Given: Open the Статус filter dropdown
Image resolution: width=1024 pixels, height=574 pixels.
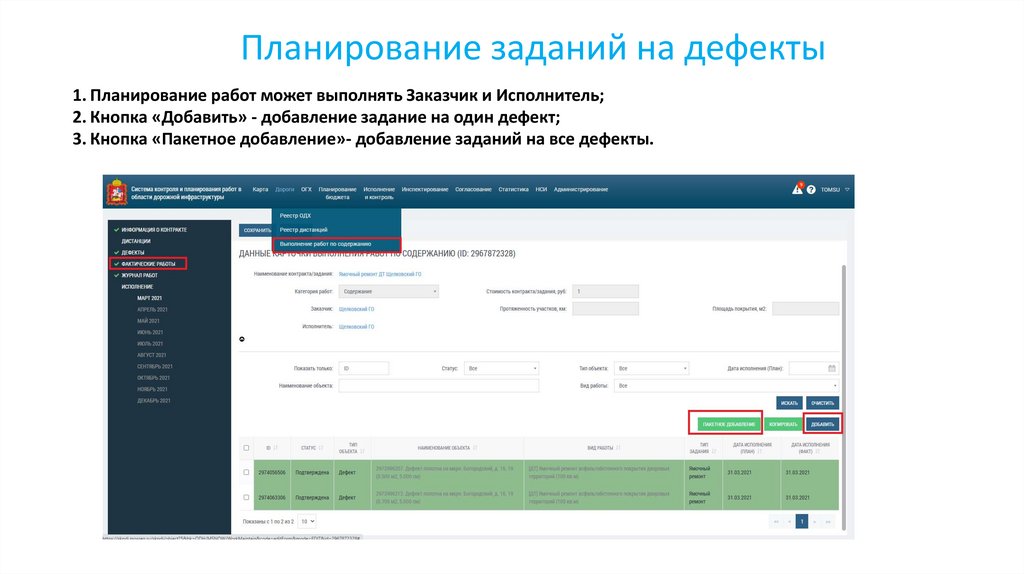Looking at the screenshot, I should pos(501,368).
